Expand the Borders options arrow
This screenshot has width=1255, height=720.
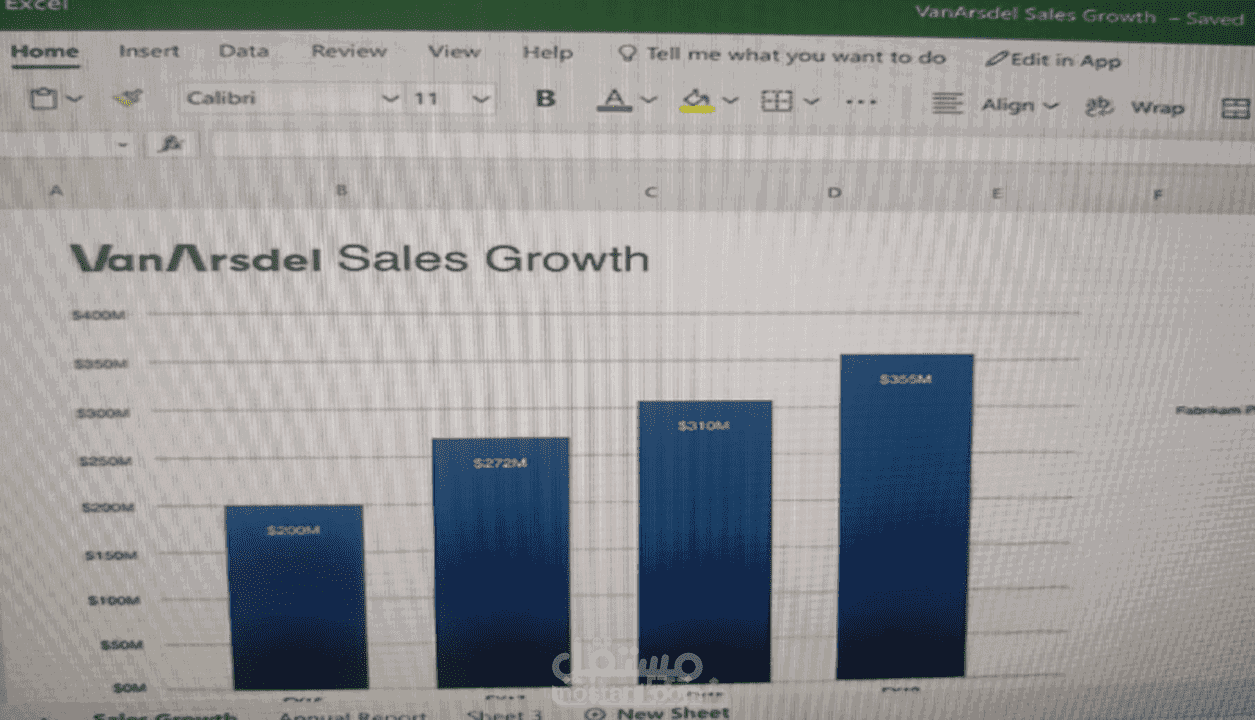811,101
